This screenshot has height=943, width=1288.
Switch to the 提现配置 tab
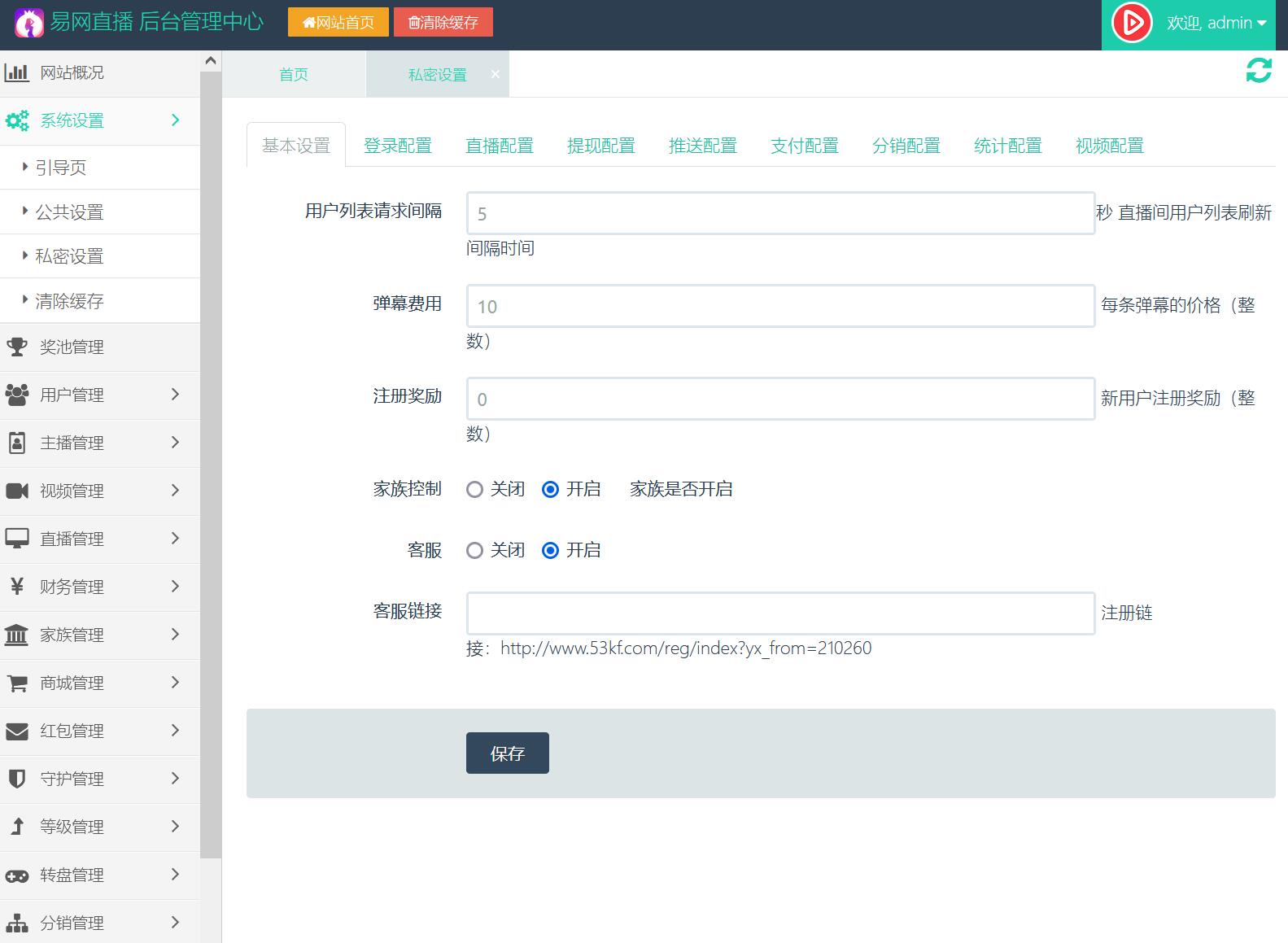click(x=600, y=146)
